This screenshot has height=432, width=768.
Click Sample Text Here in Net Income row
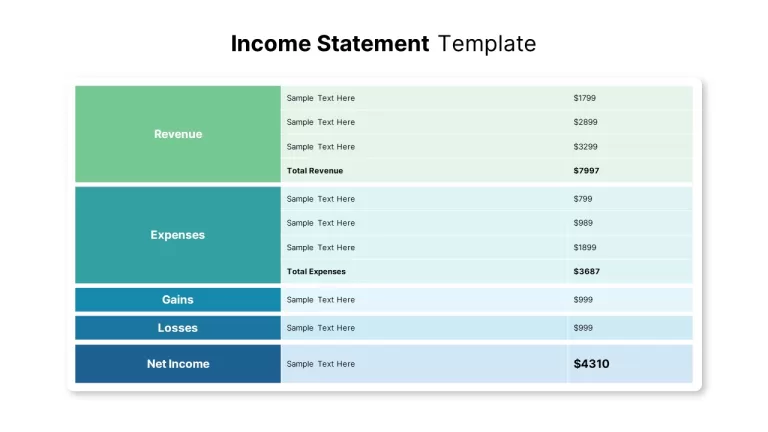pyautogui.click(x=321, y=364)
